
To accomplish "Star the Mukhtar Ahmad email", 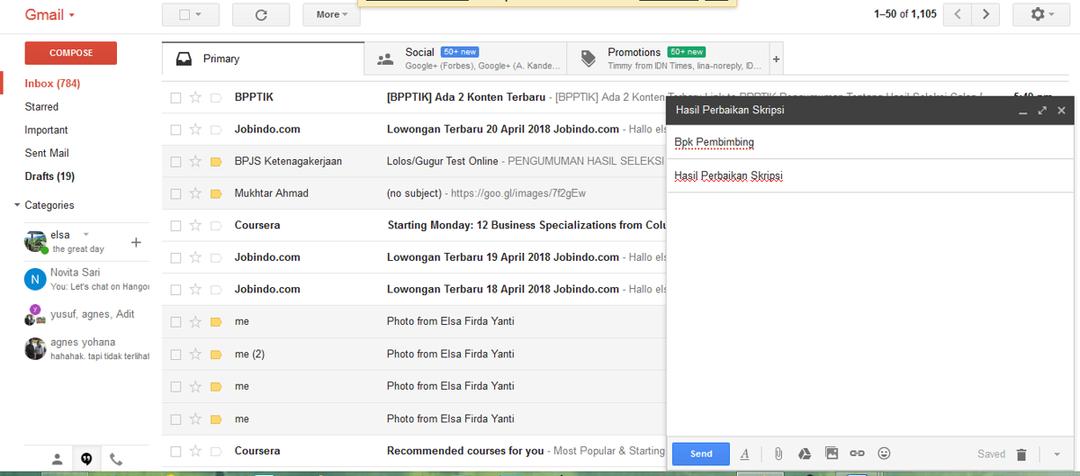I will click(196, 194).
